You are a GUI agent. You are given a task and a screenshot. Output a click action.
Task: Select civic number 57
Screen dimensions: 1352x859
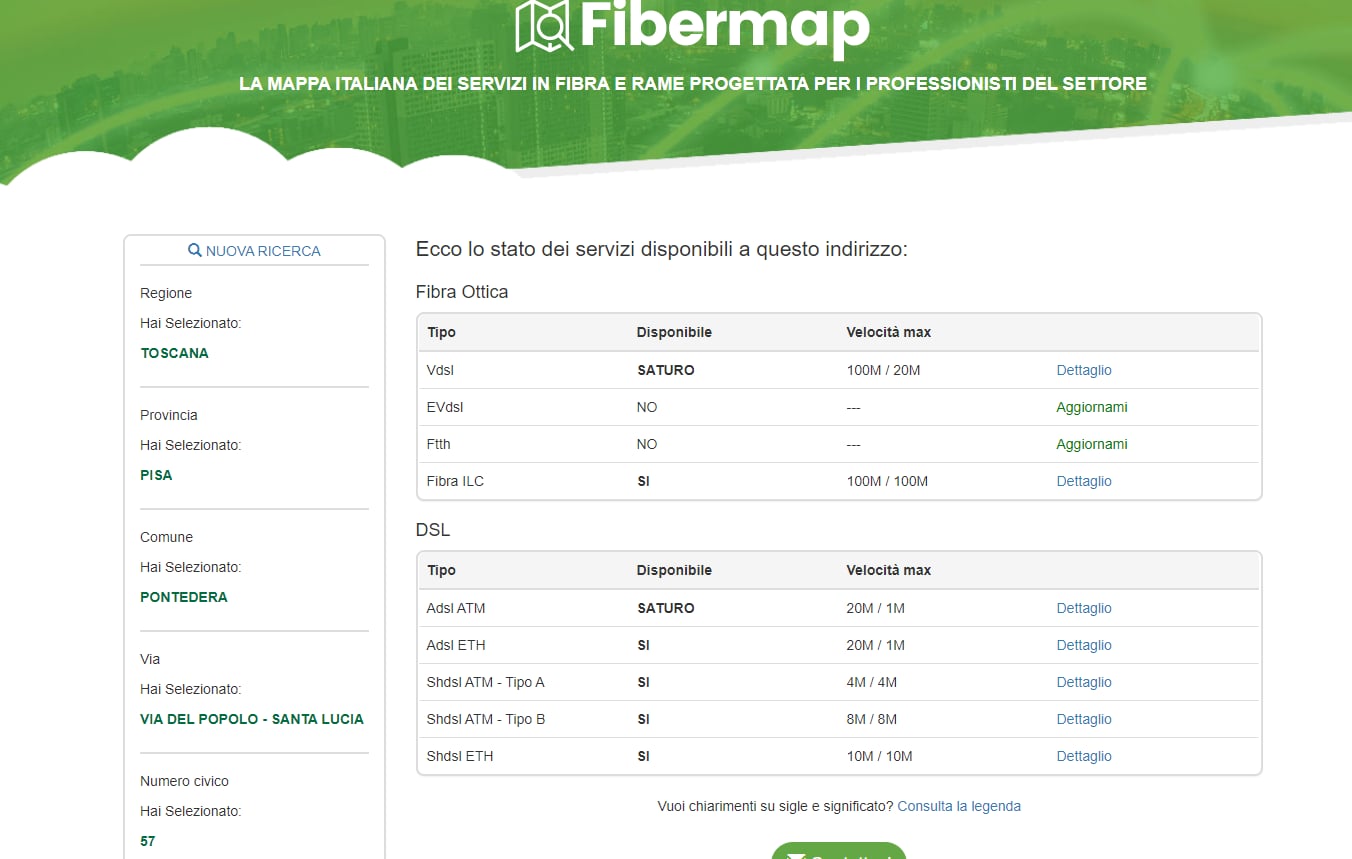(148, 841)
